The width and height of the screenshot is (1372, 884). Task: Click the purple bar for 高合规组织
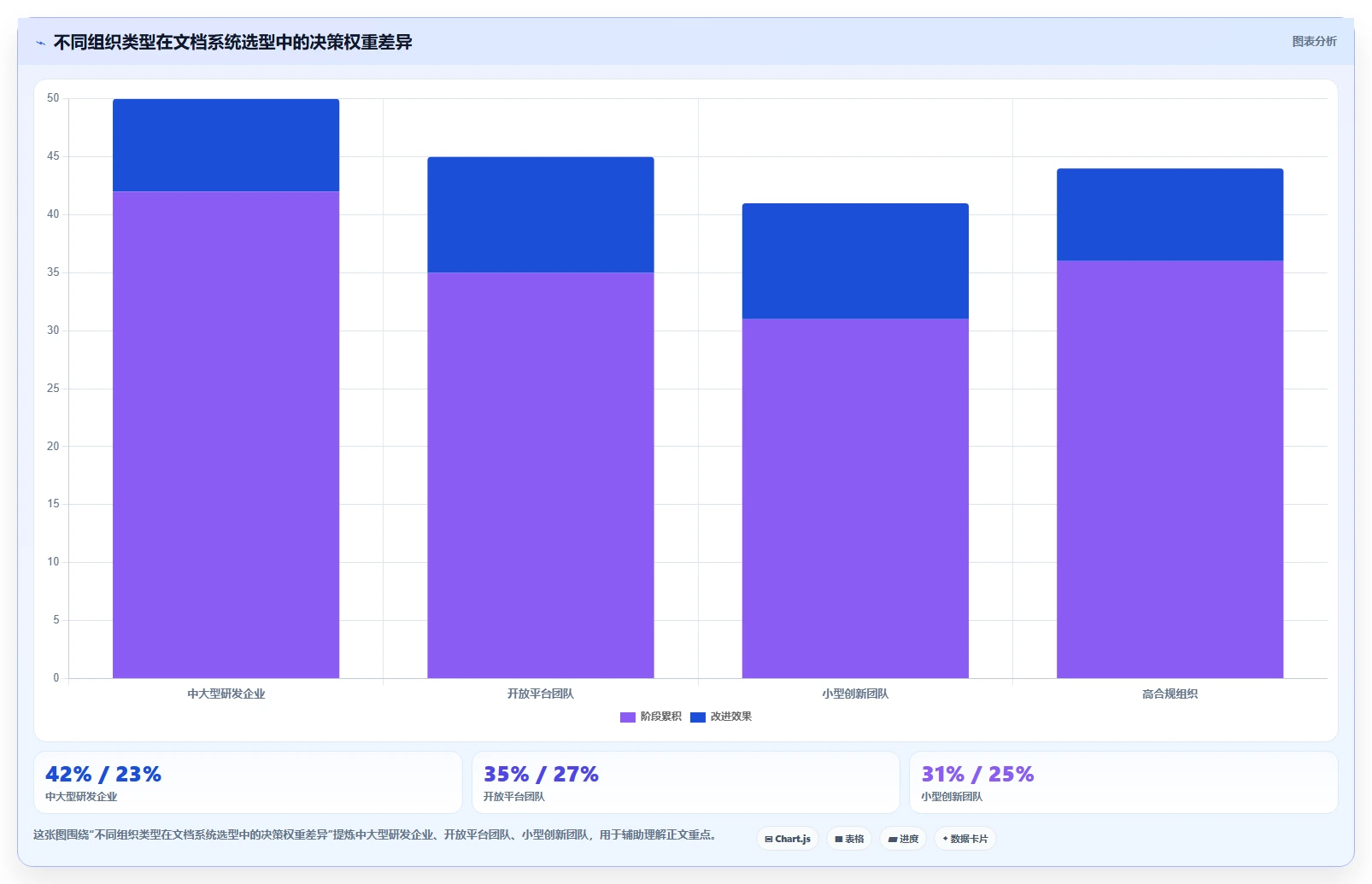[1170, 469]
